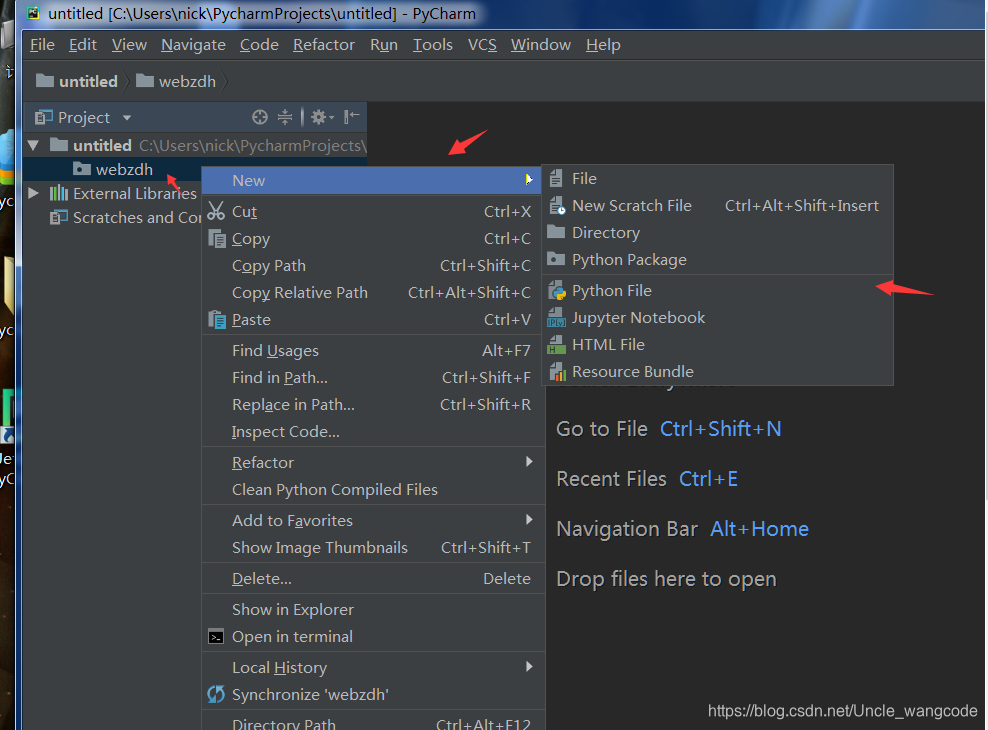
Task: Click the Scroll from Source target icon
Action: tap(260, 117)
